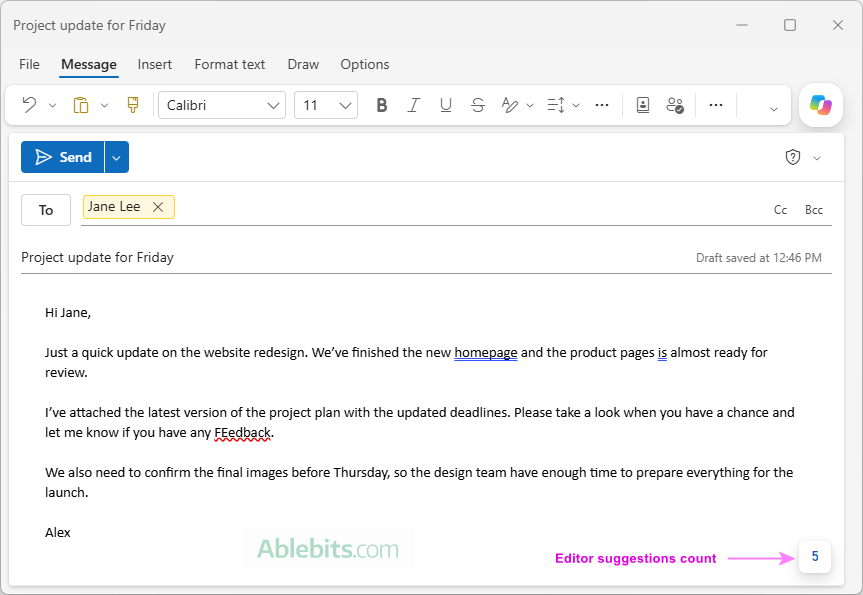Remove Jane Lee recipient with X
The width and height of the screenshot is (863, 595).
[158, 207]
